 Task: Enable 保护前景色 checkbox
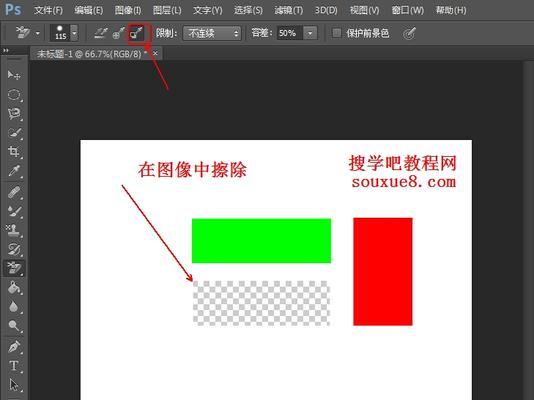tap(336, 33)
